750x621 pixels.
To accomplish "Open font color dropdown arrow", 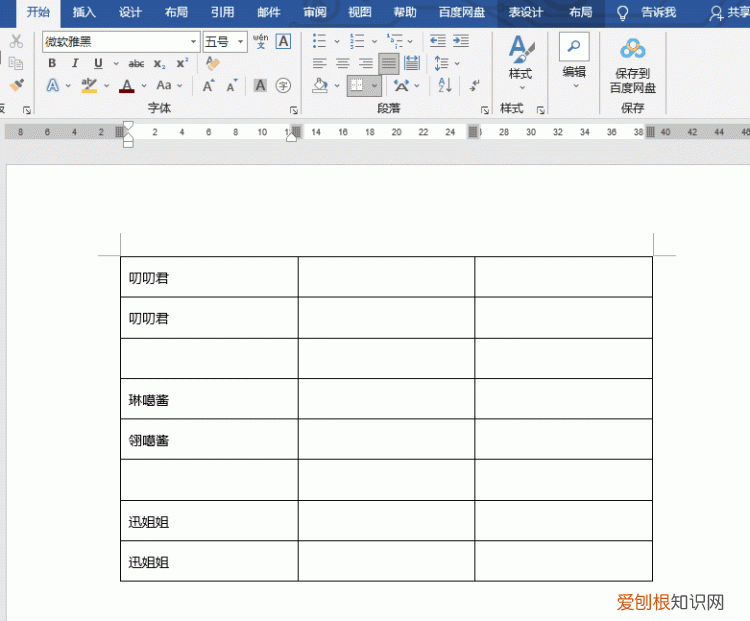I will [x=144, y=86].
